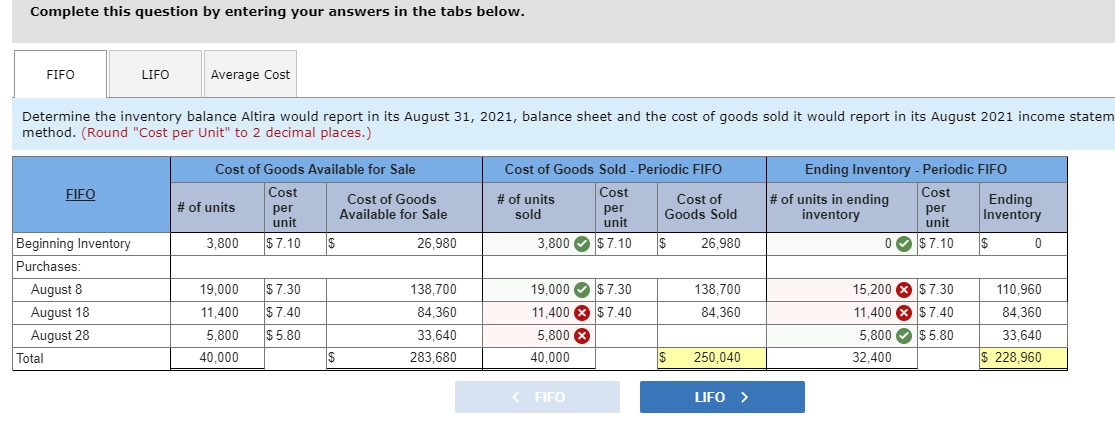Select the Beginning Inventory row label
This screenshot has height=428, width=1115.
[x=73, y=244]
